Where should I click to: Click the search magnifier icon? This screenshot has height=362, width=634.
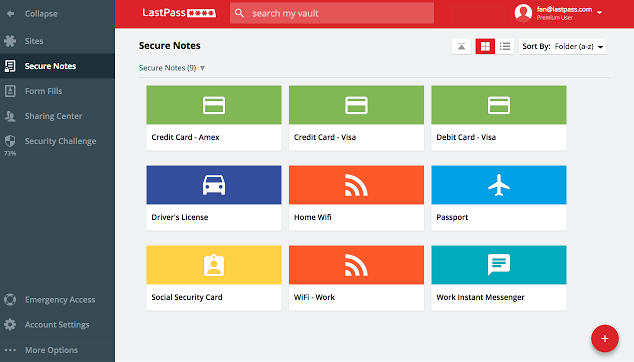click(x=239, y=13)
